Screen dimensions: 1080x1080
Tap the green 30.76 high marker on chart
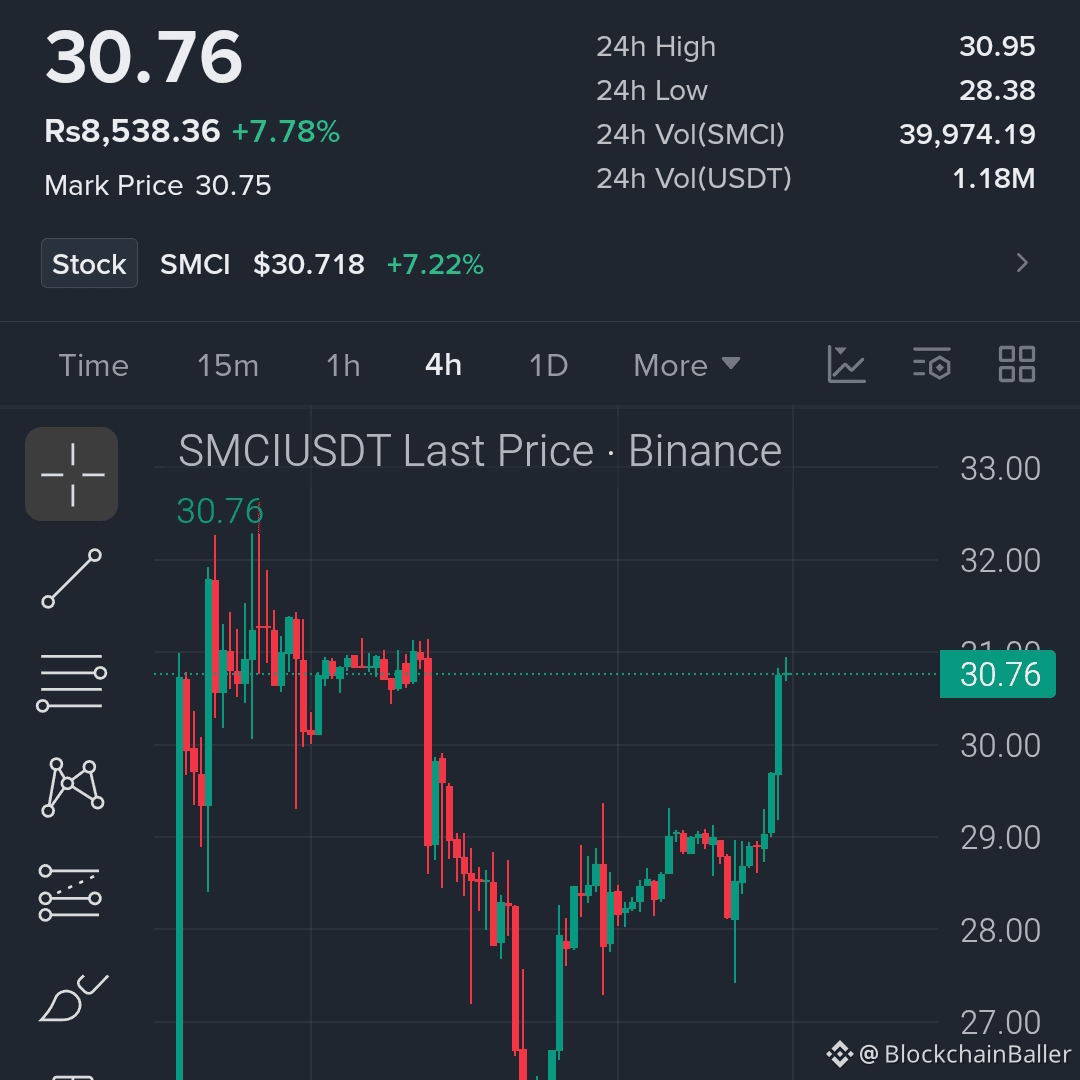coord(220,511)
